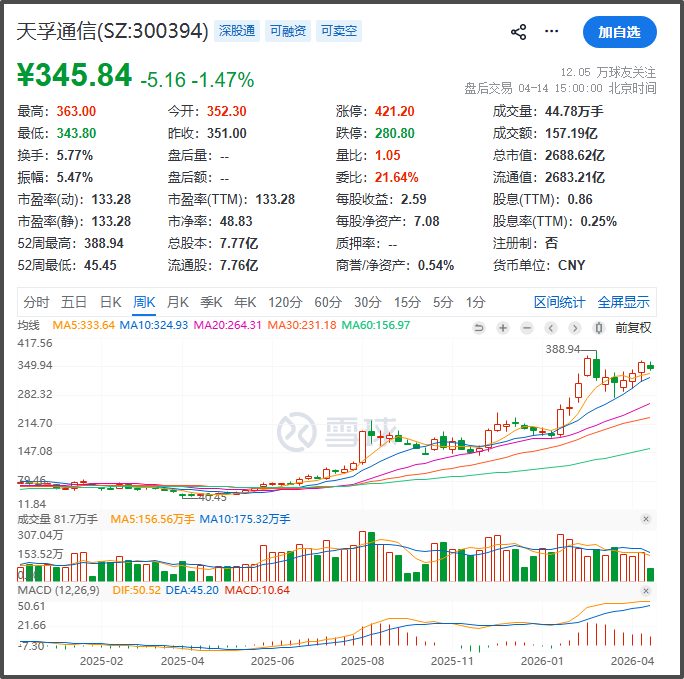Zoom out chart with minus icon
This screenshot has height=679, width=684.
tap(526, 328)
